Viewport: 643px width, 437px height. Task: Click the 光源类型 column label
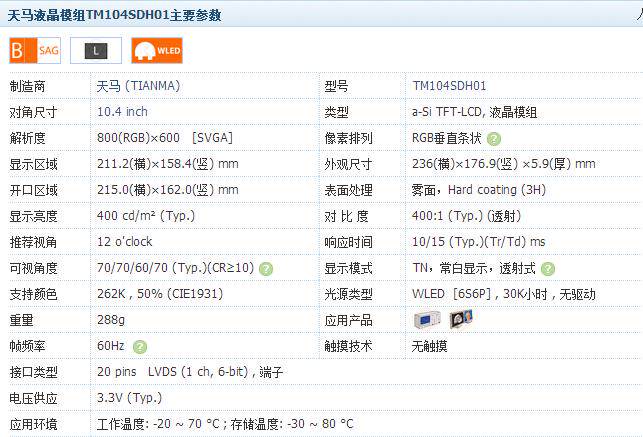(x=348, y=294)
